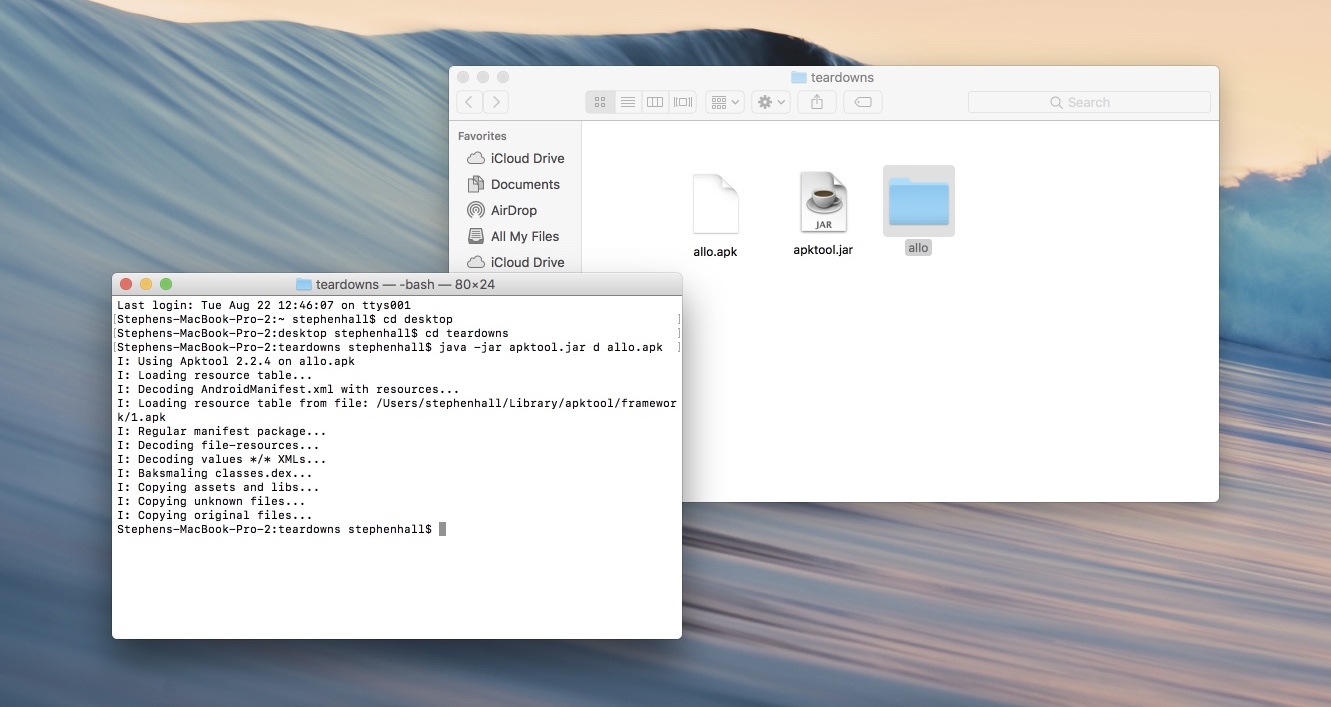
Task: Open Documents in the sidebar
Action: tap(524, 184)
